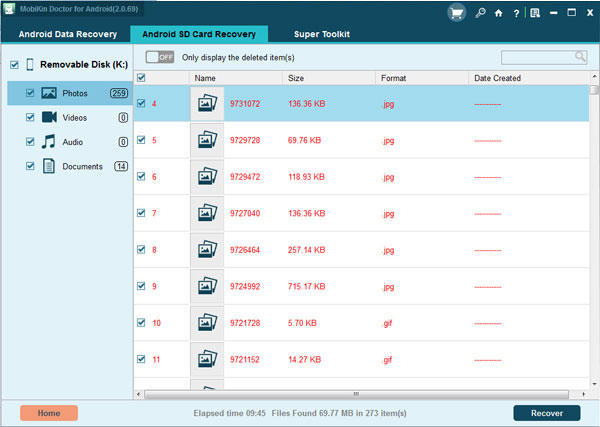Go to the home icon in title bar

[x=498, y=13]
